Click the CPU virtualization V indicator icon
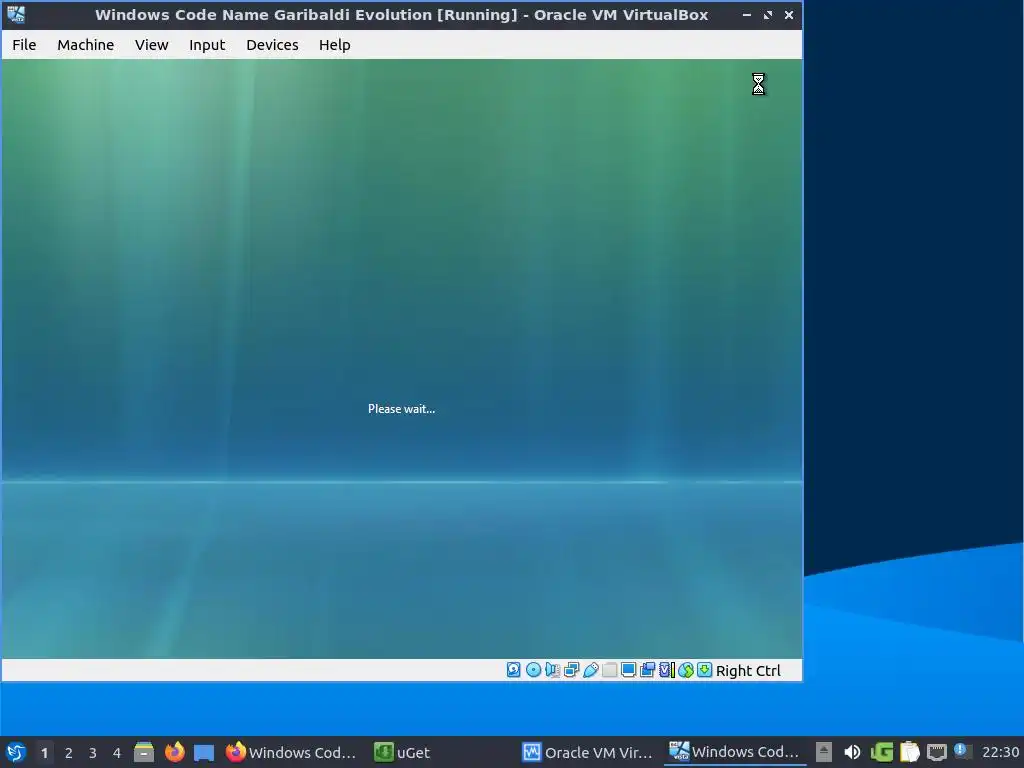The width and height of the screenshot is (1024, 768). point(667,670)
